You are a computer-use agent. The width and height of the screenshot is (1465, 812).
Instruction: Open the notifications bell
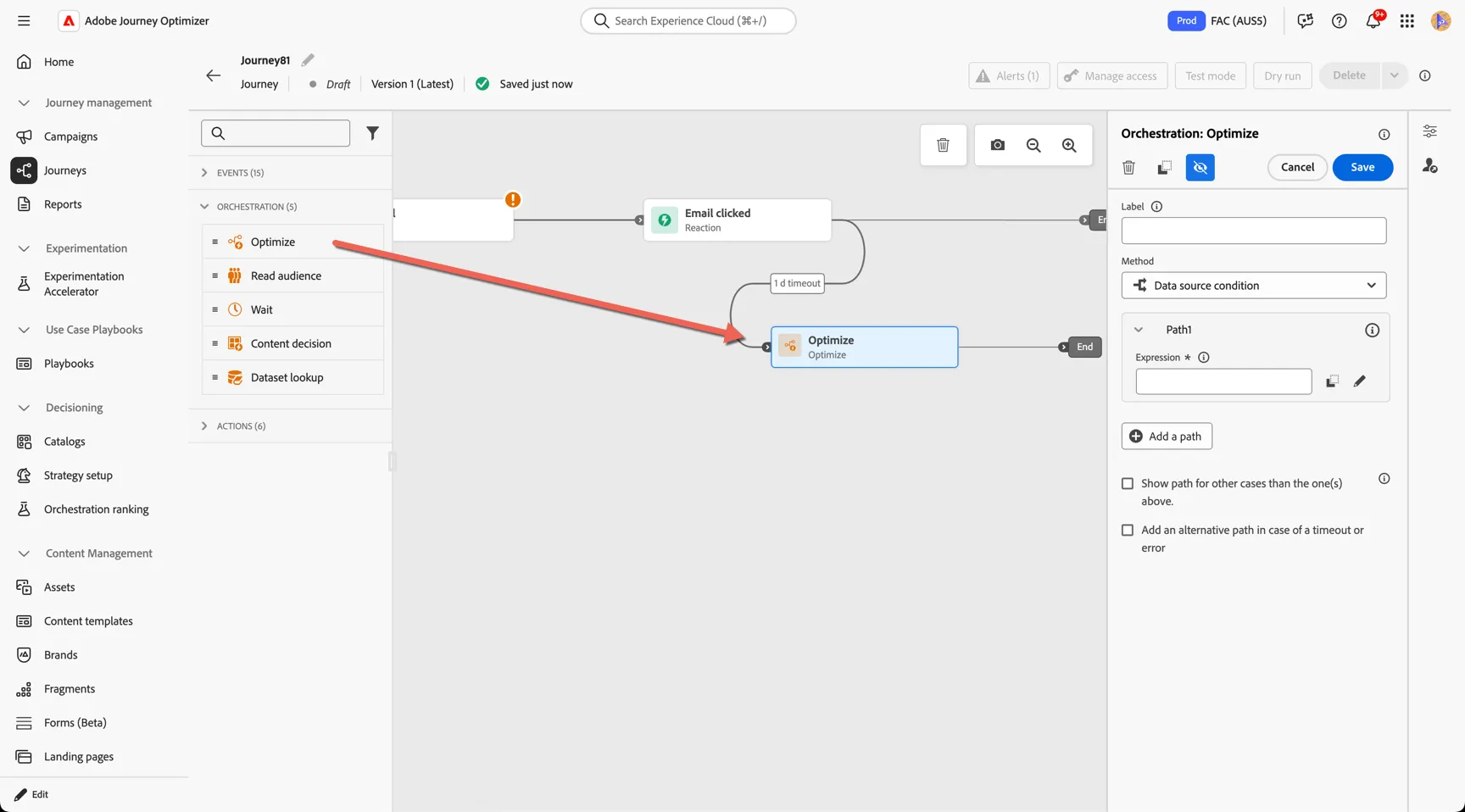click(1373, 20)
